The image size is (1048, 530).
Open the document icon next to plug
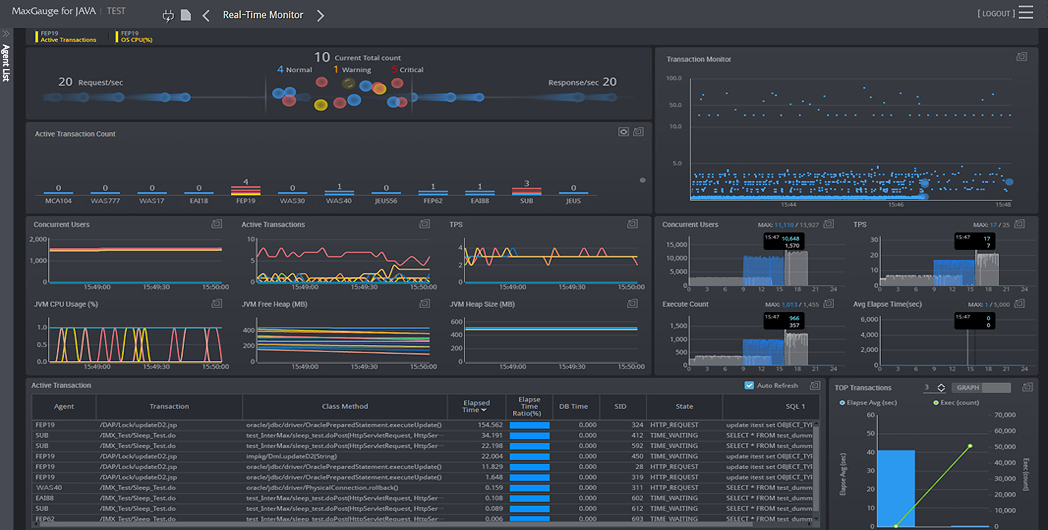[186, 15]
